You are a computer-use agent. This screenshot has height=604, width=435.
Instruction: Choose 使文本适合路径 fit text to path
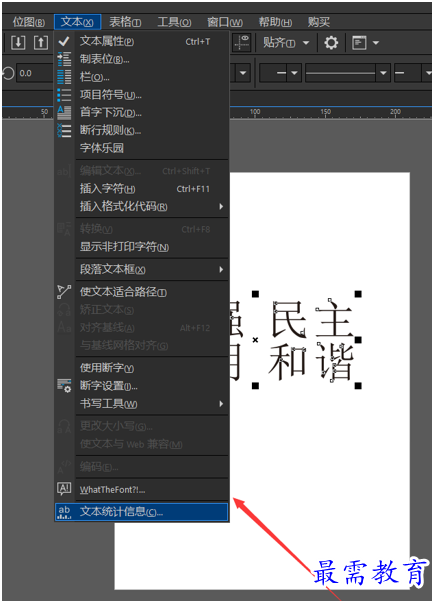pos(142,292)
